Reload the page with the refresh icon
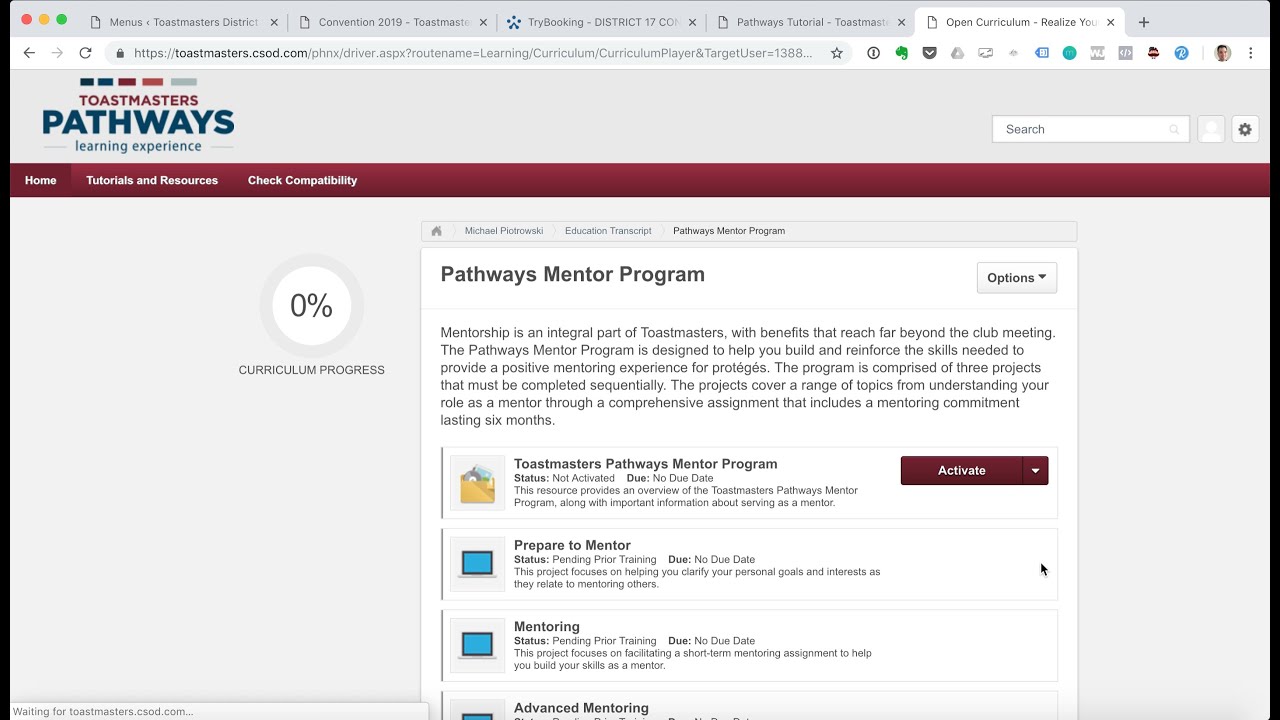The image size is (1280, 720). click(x=85, y=53)
